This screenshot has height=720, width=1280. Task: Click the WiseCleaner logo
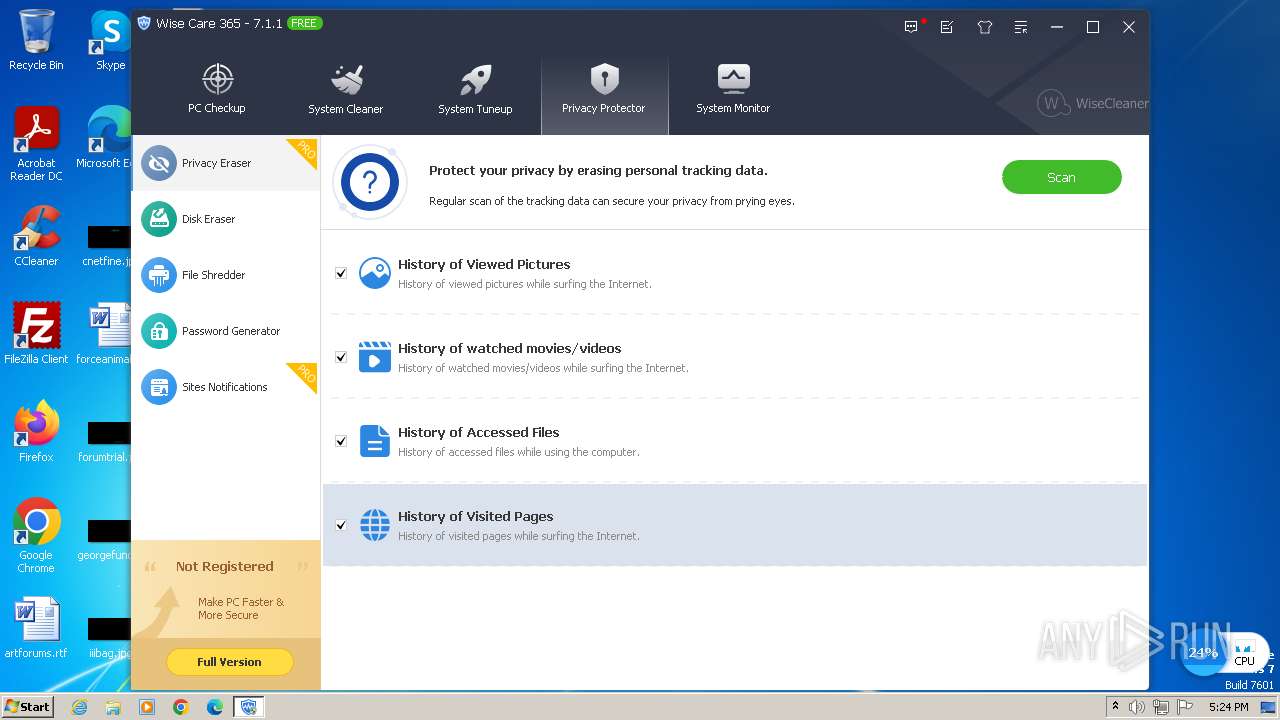click(1093, 103)
